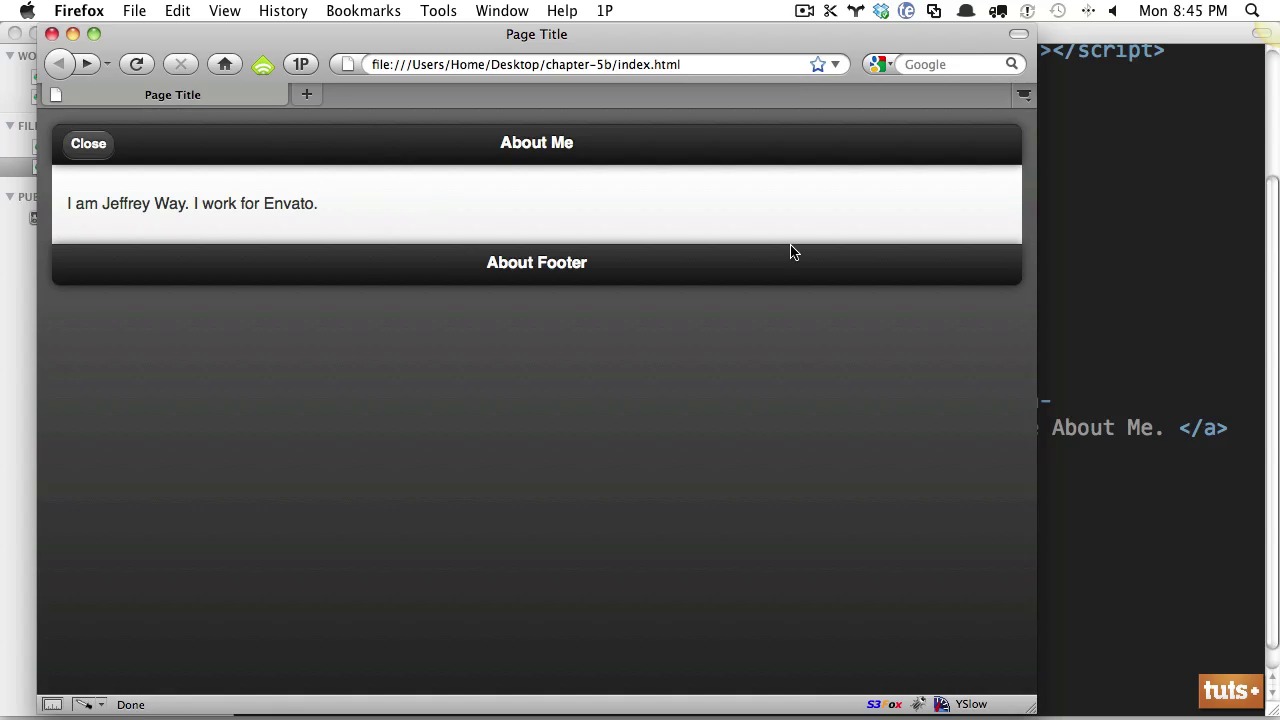The height and width of the screenshot is (720, 1280).
Task: Click the 'About Me.' text in the editor
Action: (1107, 428)
